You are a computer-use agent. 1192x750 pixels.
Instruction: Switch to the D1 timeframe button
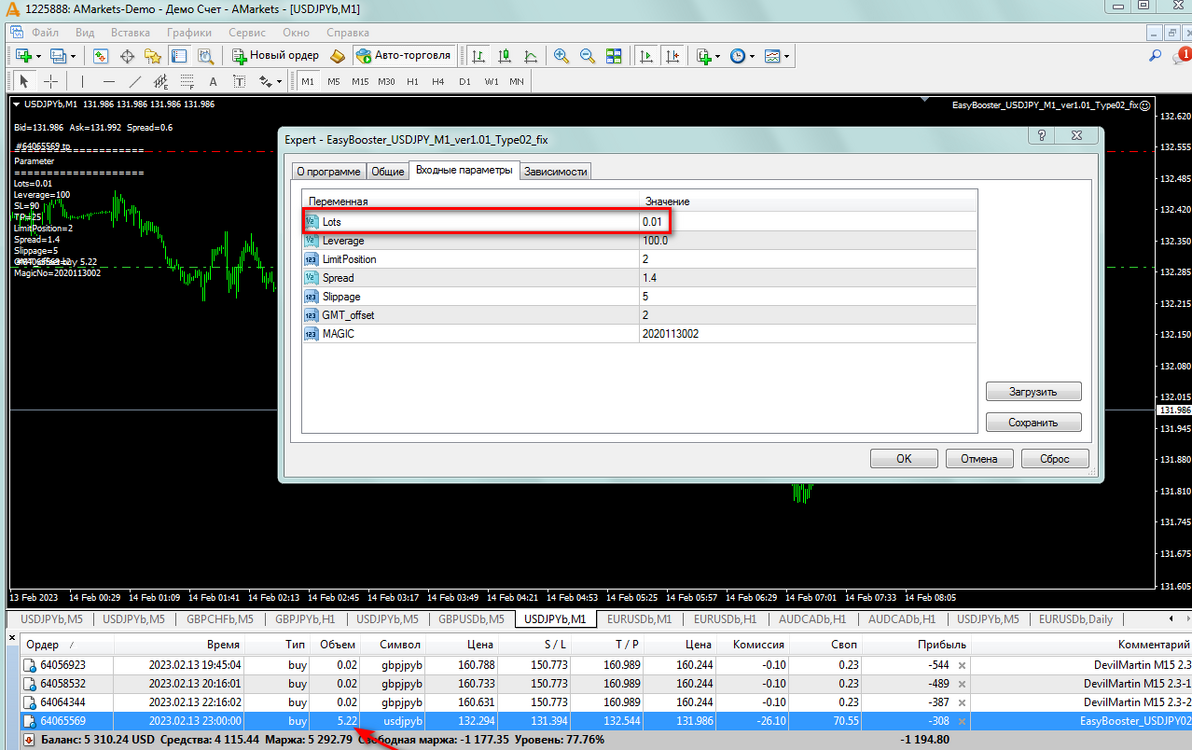pos(464,81)
